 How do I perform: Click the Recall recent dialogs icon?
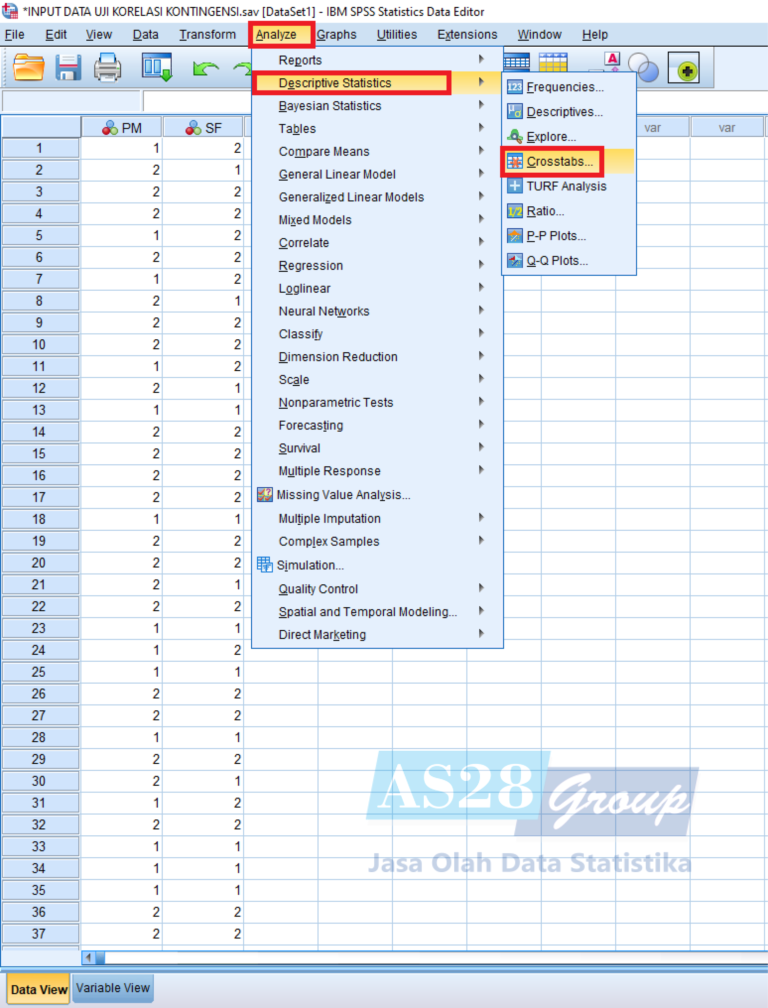[x=157, y=68]
